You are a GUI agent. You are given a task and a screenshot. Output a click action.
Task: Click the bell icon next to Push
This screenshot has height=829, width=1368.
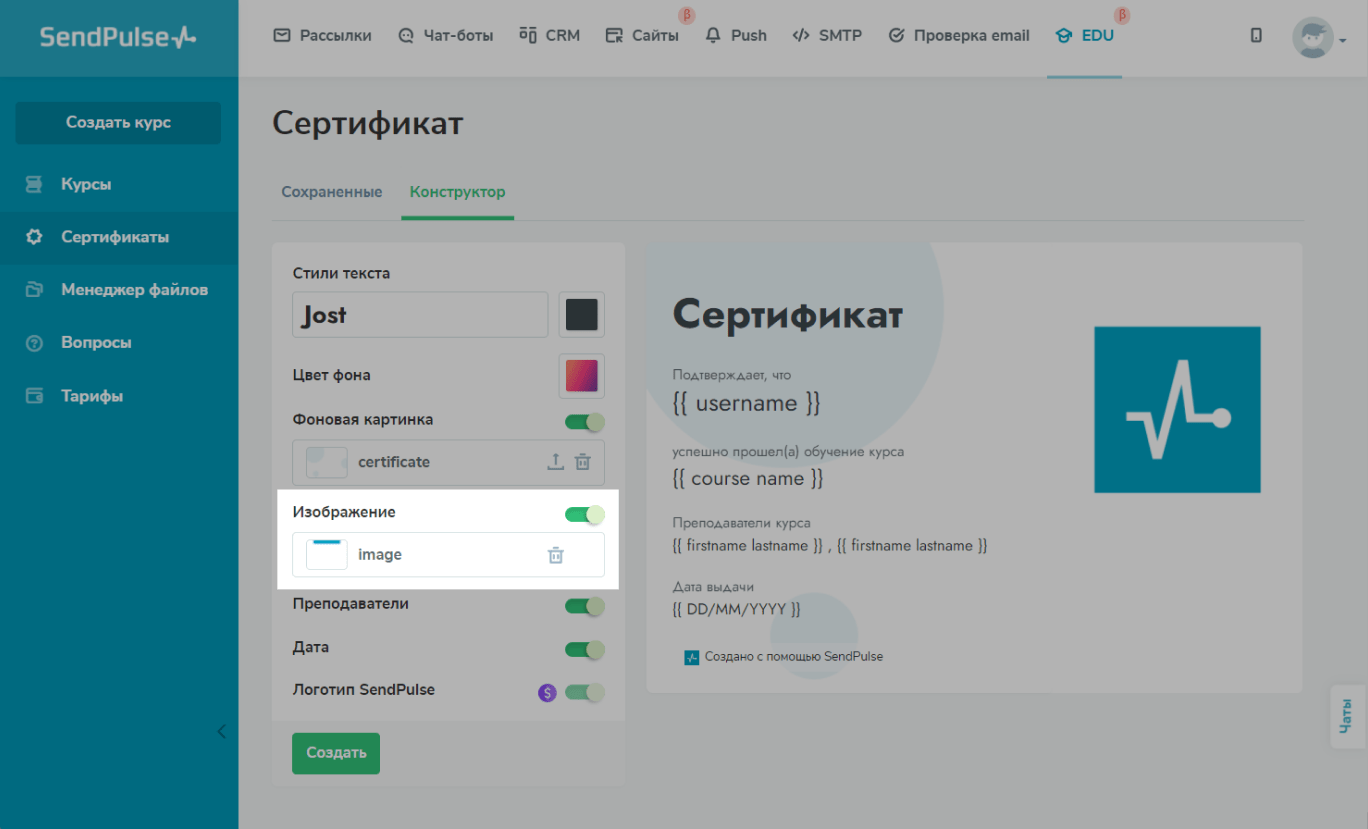tap(713, 35)
